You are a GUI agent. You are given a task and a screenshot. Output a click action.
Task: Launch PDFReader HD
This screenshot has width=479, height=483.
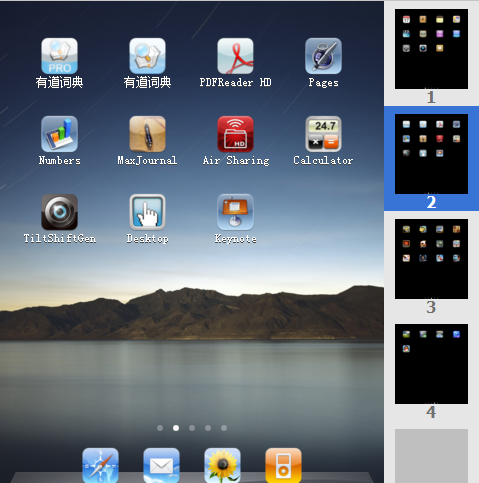pos(235,56)
